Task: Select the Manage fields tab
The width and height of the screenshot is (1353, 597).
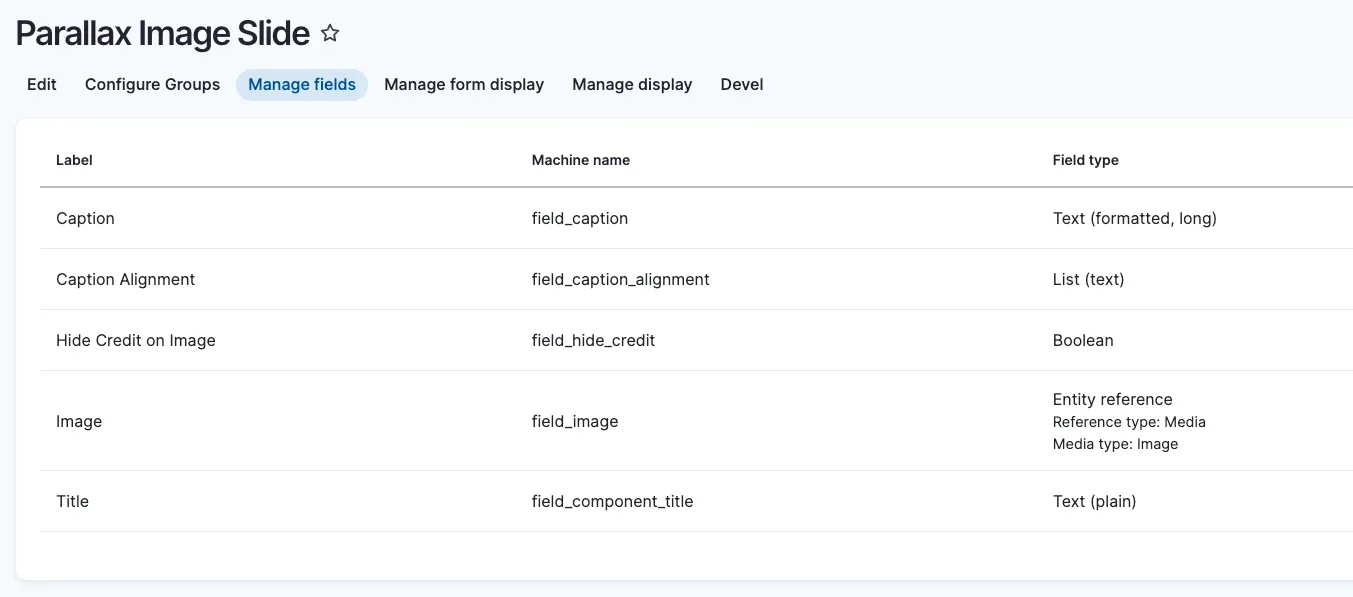Action: (302, 85)
